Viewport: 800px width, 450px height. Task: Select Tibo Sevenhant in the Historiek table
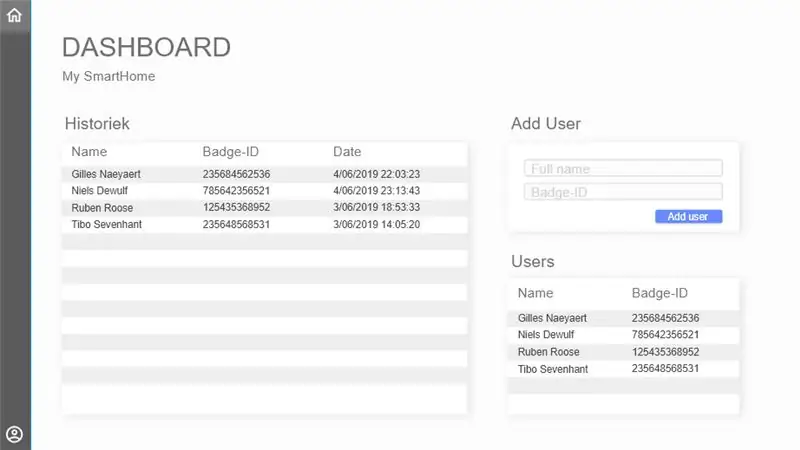point(107,224)
